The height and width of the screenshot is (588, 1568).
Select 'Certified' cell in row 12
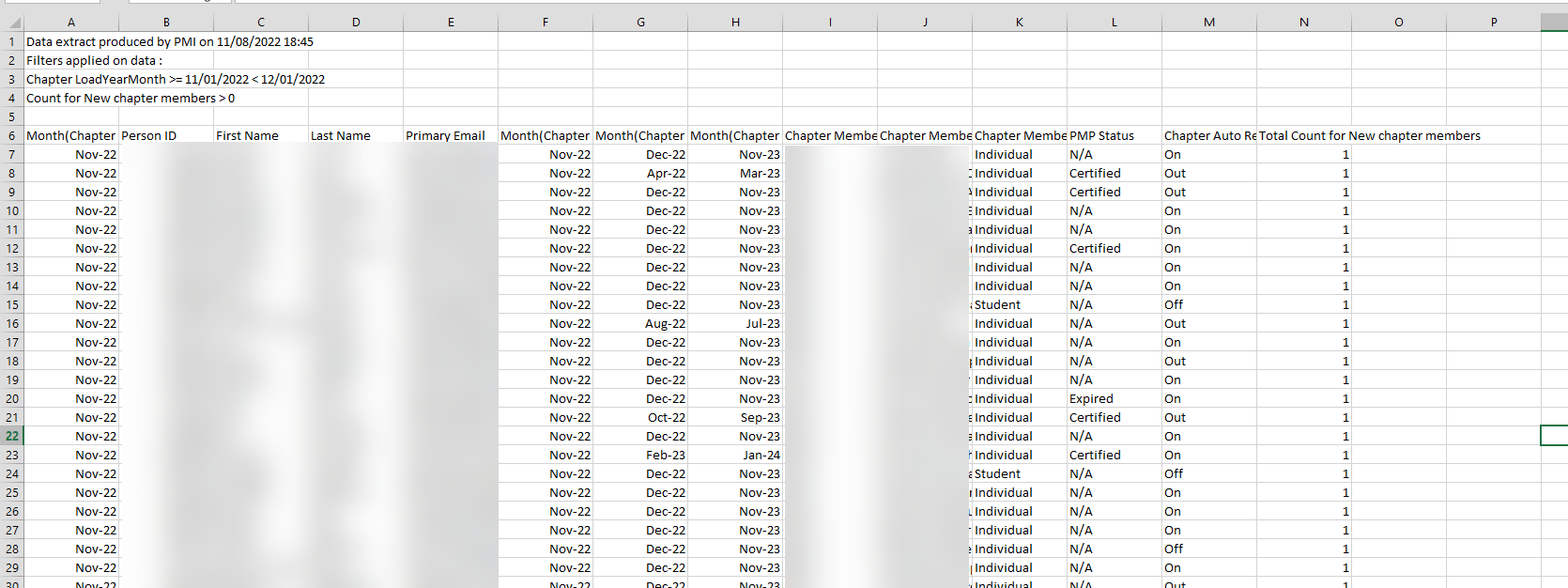[1115, 248]
